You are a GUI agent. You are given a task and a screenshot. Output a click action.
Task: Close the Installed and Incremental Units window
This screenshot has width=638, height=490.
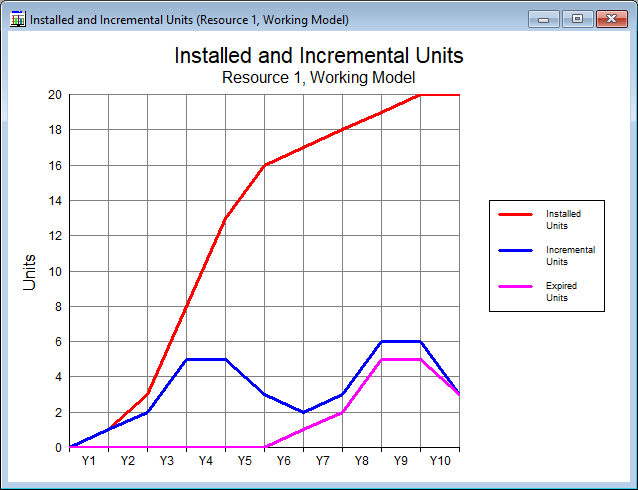click(x=612, y=19)
